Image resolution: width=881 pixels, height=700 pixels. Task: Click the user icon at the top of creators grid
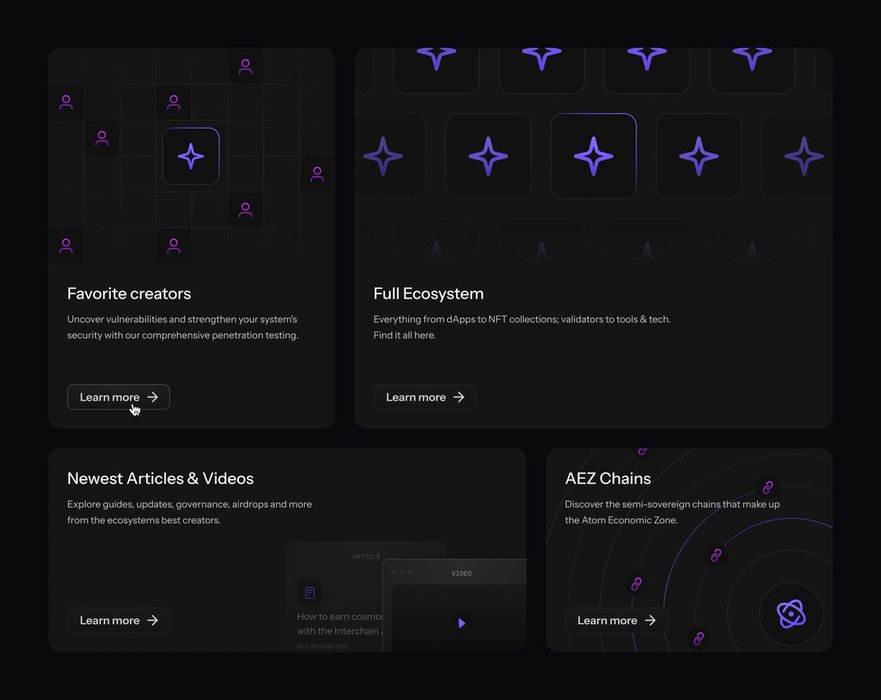(x=245, y=66)
